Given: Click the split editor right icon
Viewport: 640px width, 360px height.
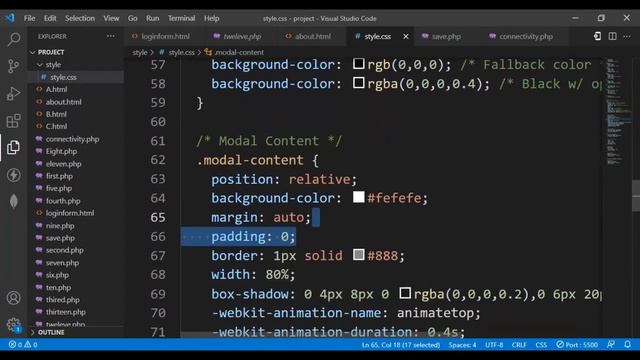Looking at the screenshot, I should point(613,36).
